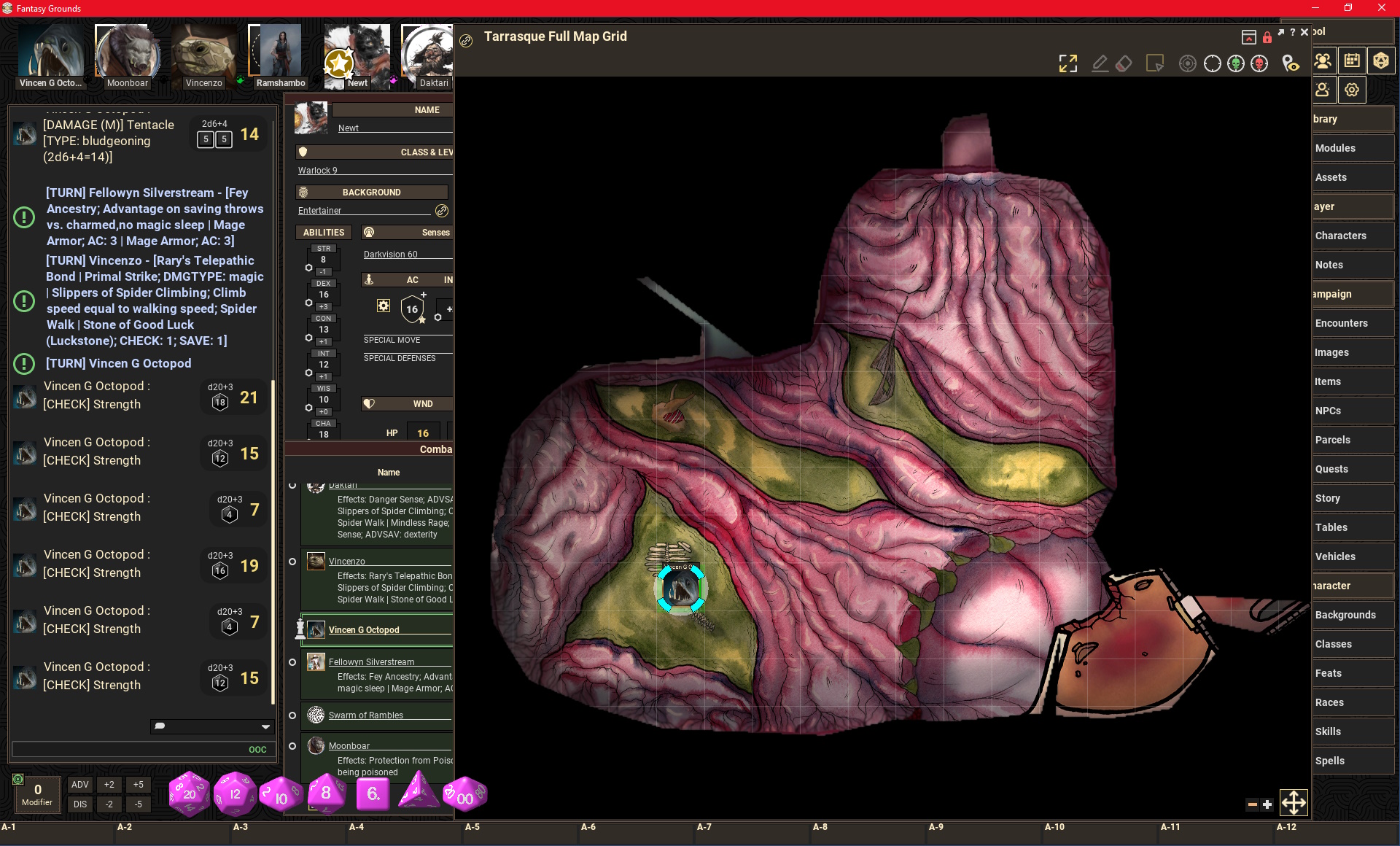
Task: Click the red skull target icon
Action: [x=1259, y=64]
